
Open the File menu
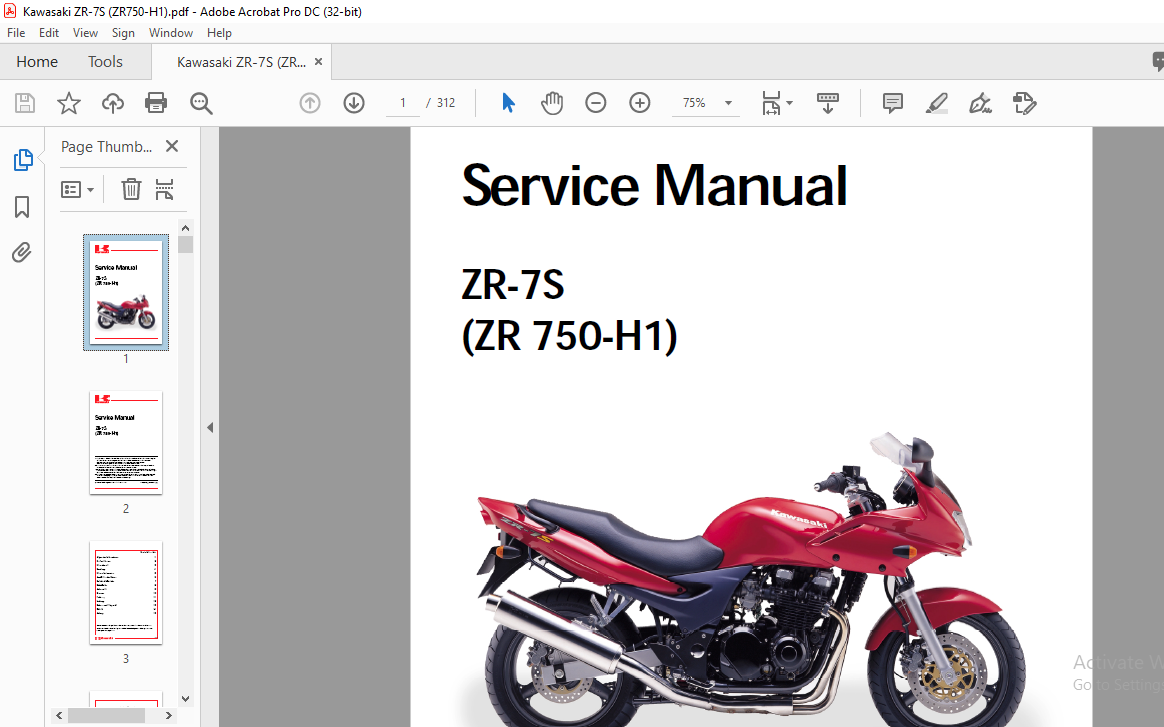point(16,33)
